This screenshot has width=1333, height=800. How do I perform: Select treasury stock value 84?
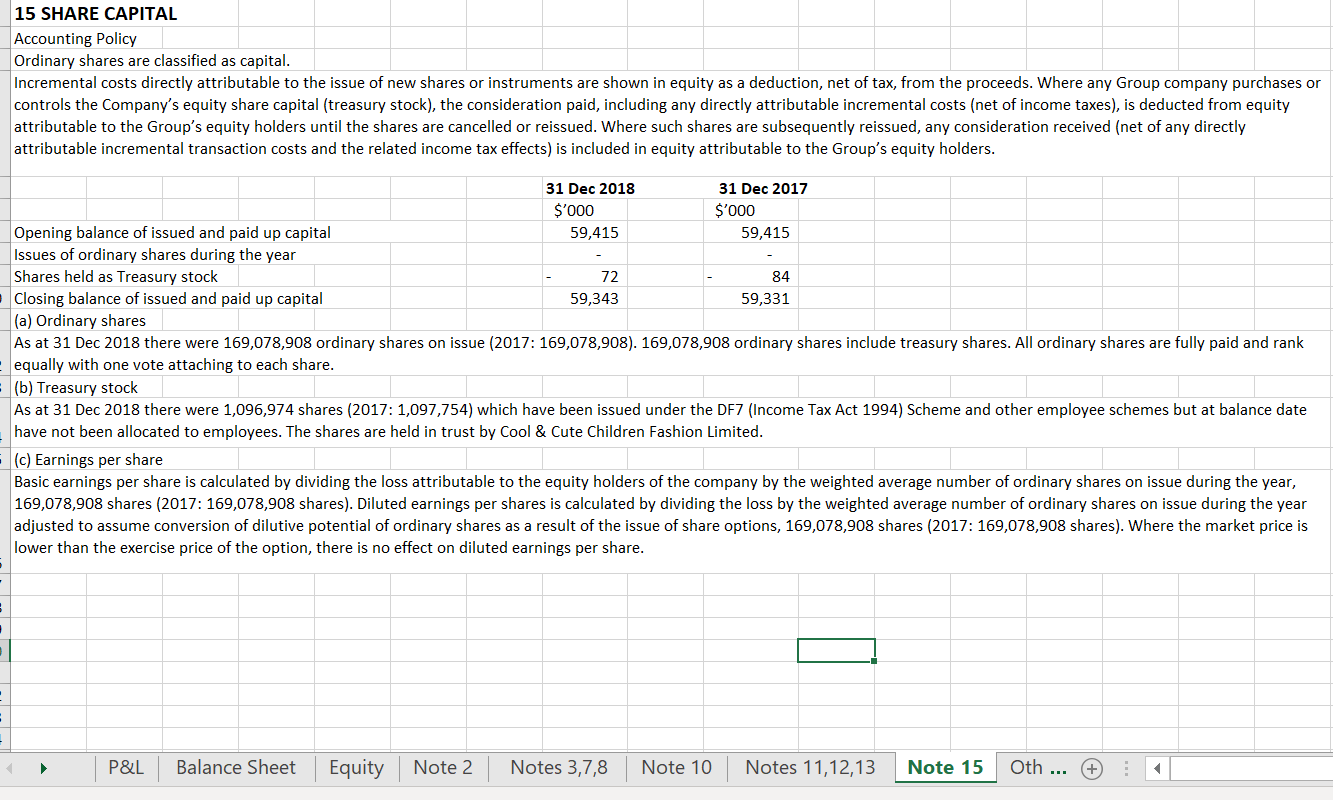(781, 276)
